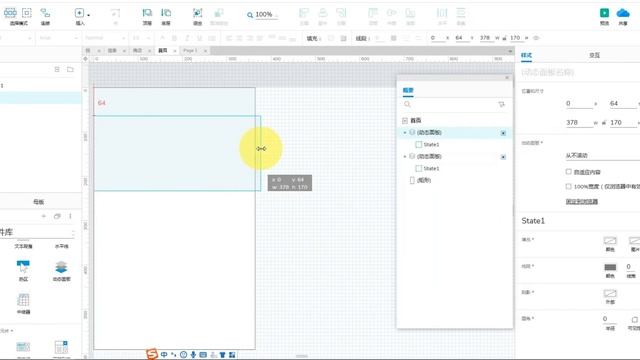The height and width of the screenshot is (360, 640).
Task: Click the Align Right icon
Action: click(341, 13)
